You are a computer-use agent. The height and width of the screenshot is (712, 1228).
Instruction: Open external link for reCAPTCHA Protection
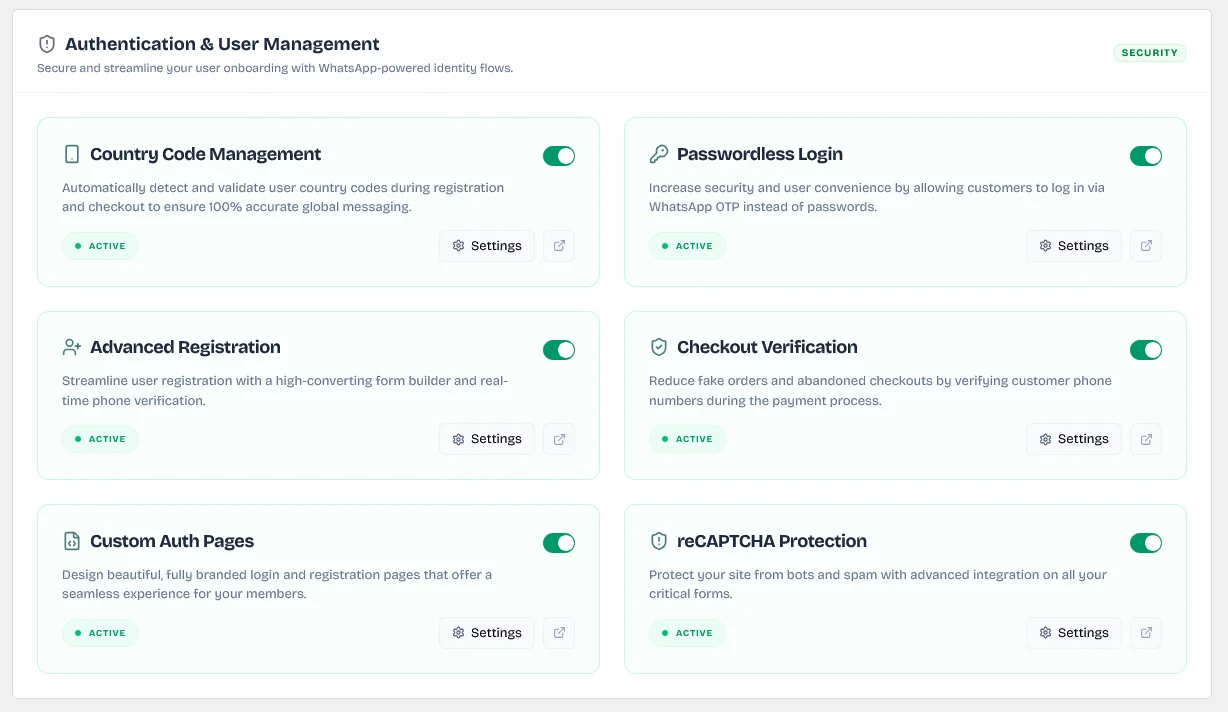click(1146, 633)
